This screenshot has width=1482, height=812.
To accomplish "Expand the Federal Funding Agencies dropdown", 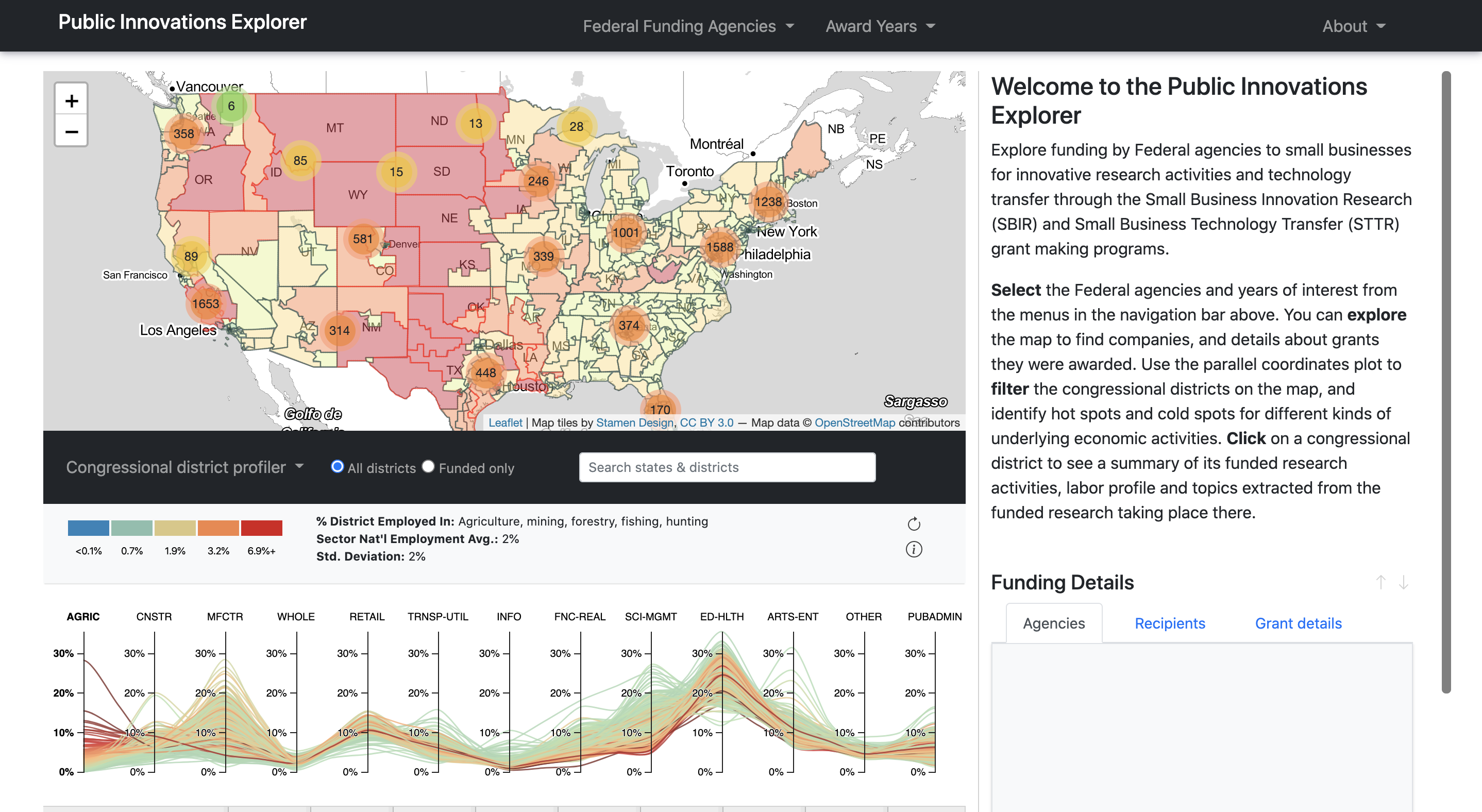I will [x=688, y=26].
